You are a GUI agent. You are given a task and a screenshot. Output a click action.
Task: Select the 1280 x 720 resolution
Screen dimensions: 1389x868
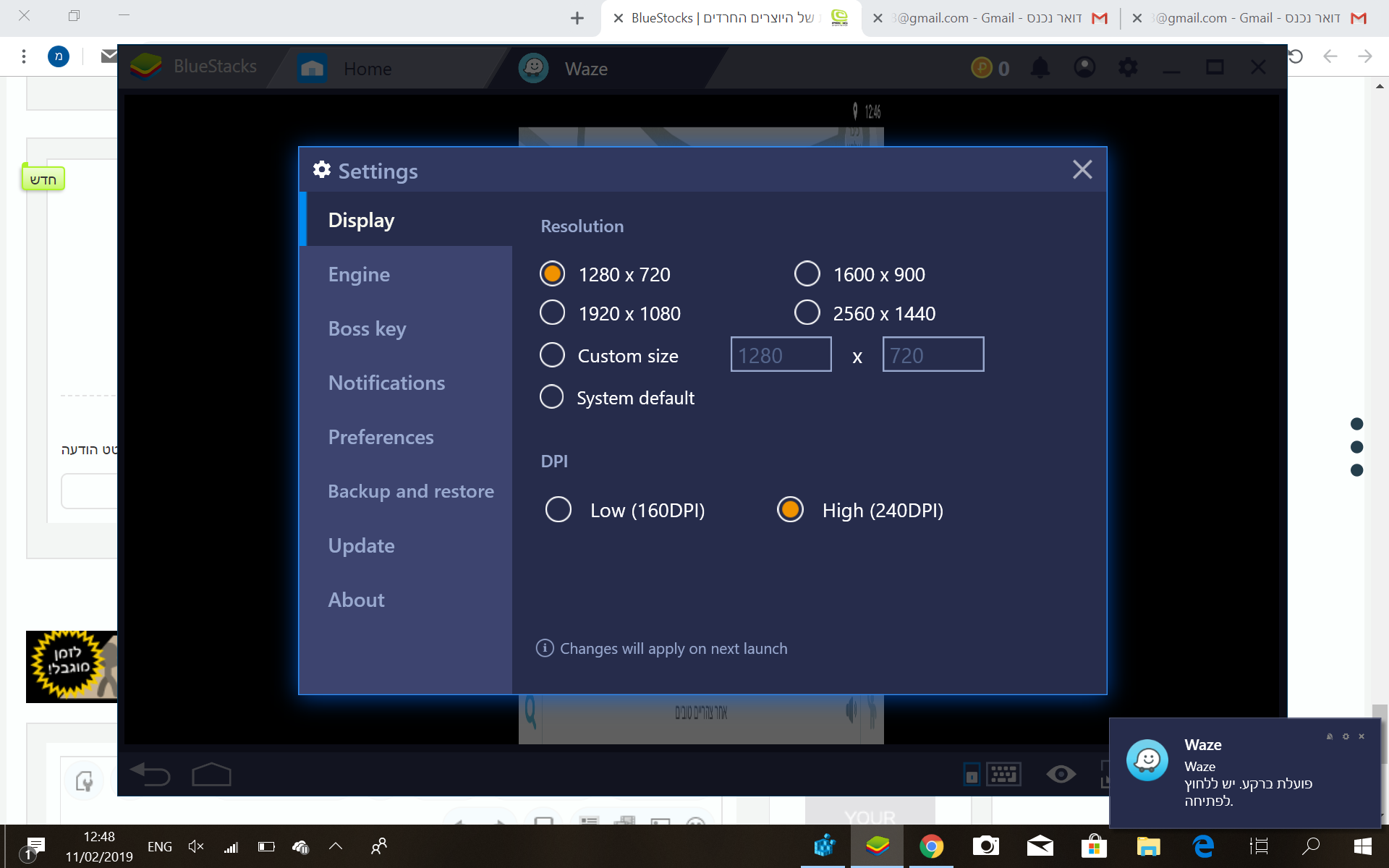552,274
